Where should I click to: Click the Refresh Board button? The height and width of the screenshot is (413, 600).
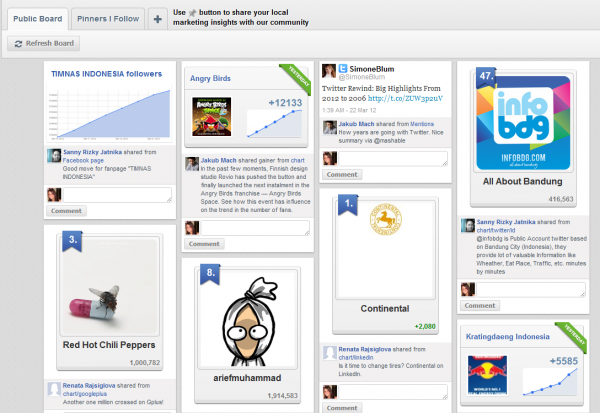pyautogui.click(x=44, y=43)
